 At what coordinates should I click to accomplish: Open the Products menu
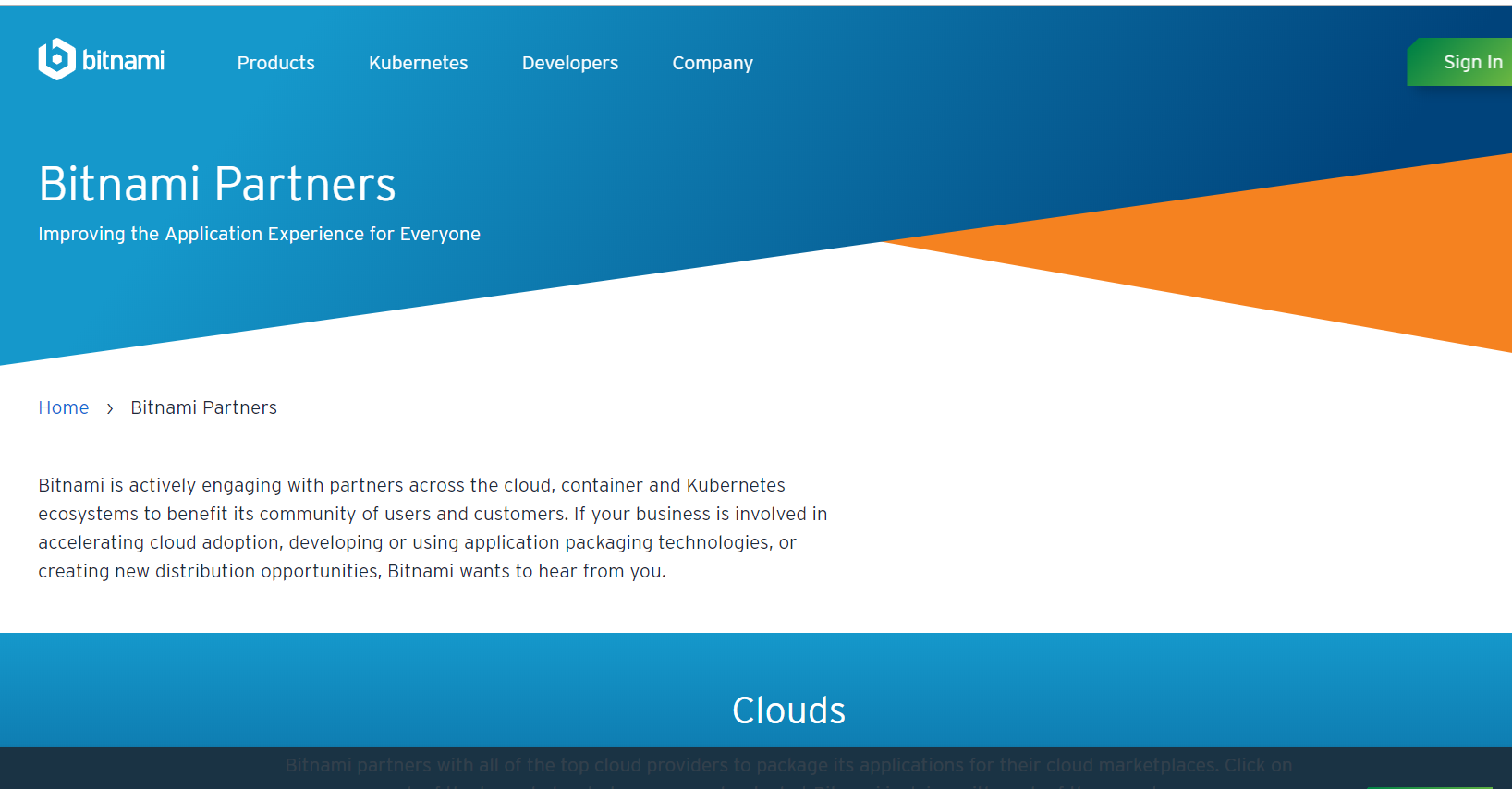click(275, 63)
